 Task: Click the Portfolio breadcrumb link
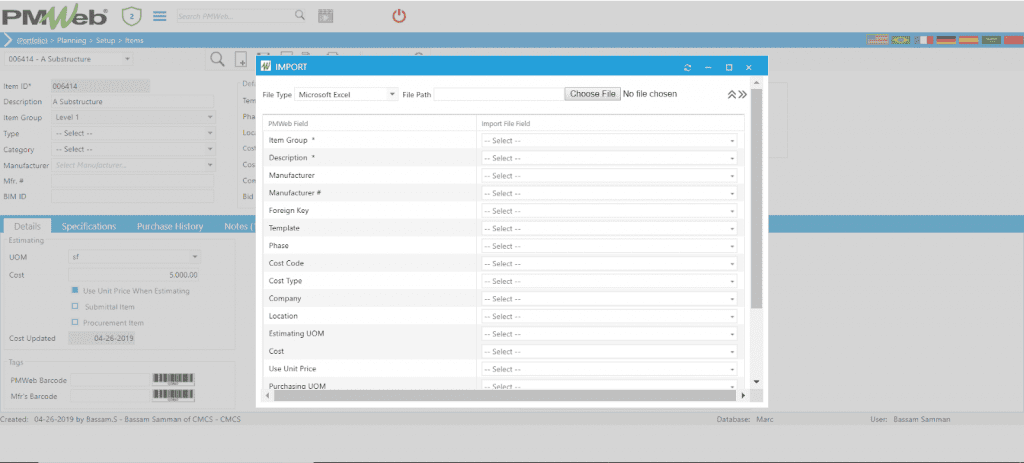[x=34, y=41]
